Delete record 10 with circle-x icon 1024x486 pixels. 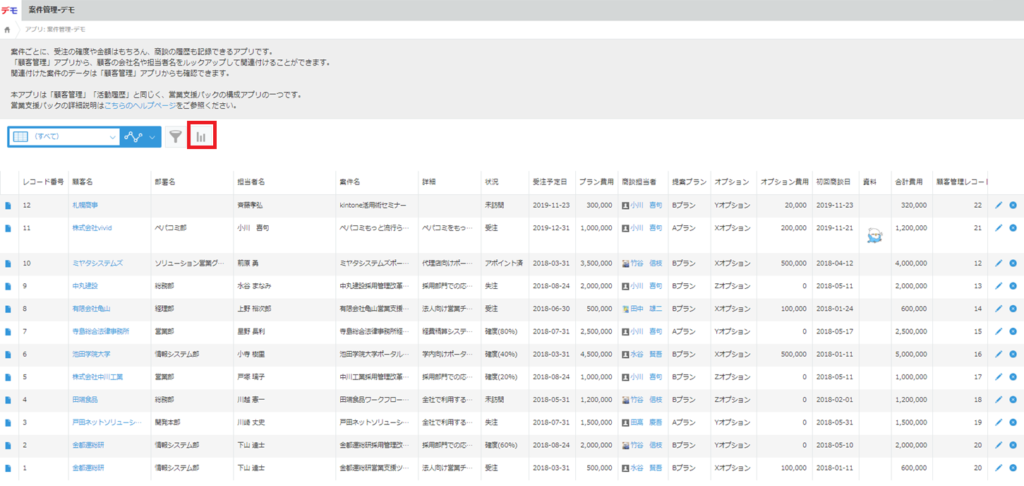tap(1013, 263)
